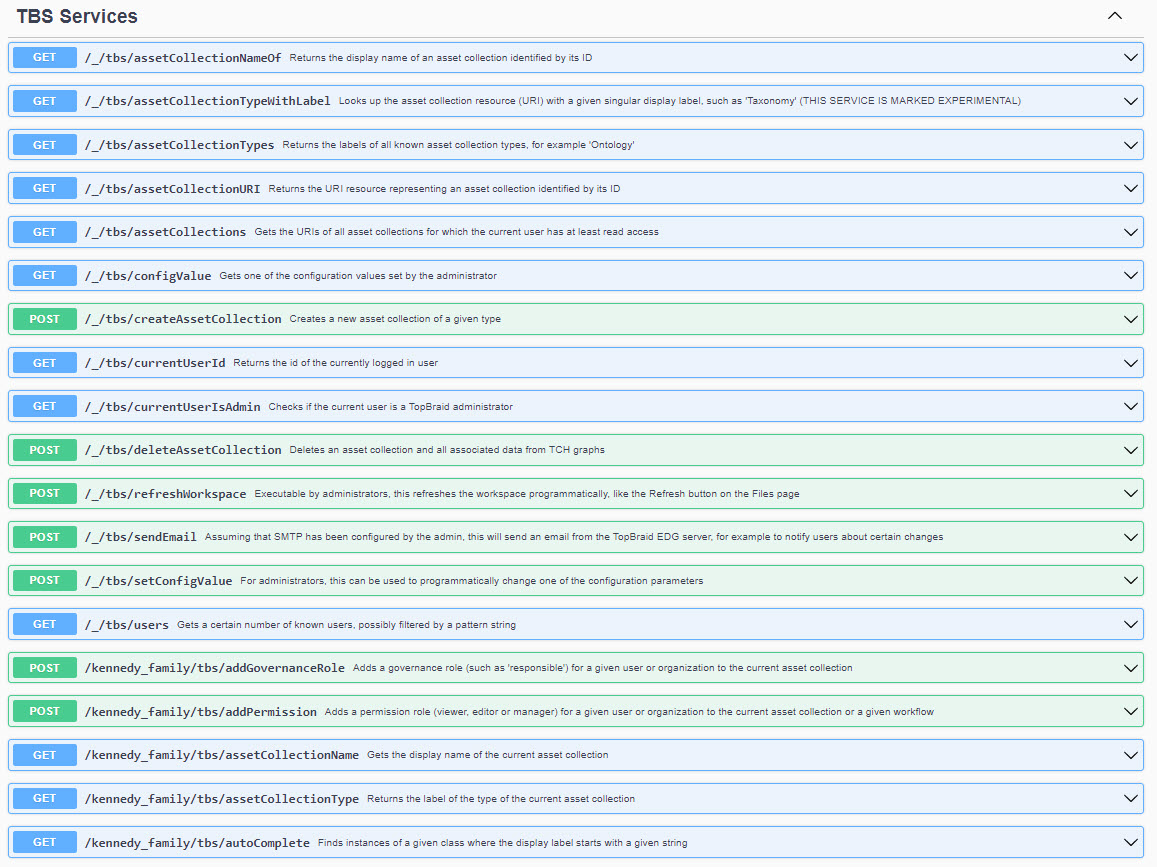Viewport: 1157px width, 867px height.
Task: Click the POST badge for addPermission
Action: pos(45,711)
